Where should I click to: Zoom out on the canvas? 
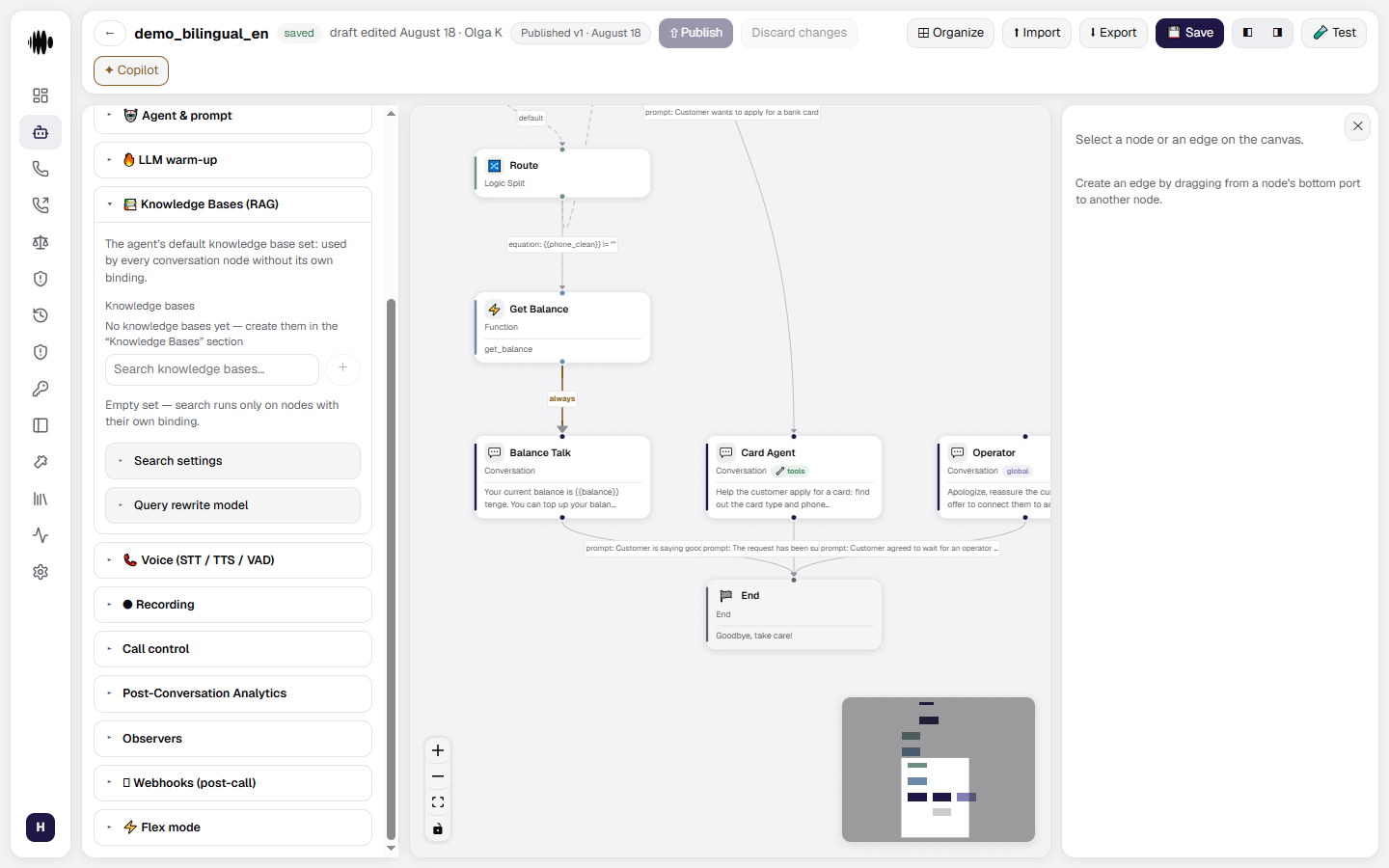[x=438, y=776]
